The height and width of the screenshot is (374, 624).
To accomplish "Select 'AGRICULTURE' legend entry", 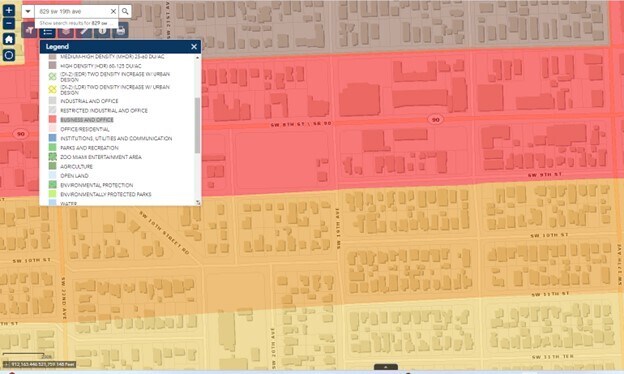I will (76, 167).
